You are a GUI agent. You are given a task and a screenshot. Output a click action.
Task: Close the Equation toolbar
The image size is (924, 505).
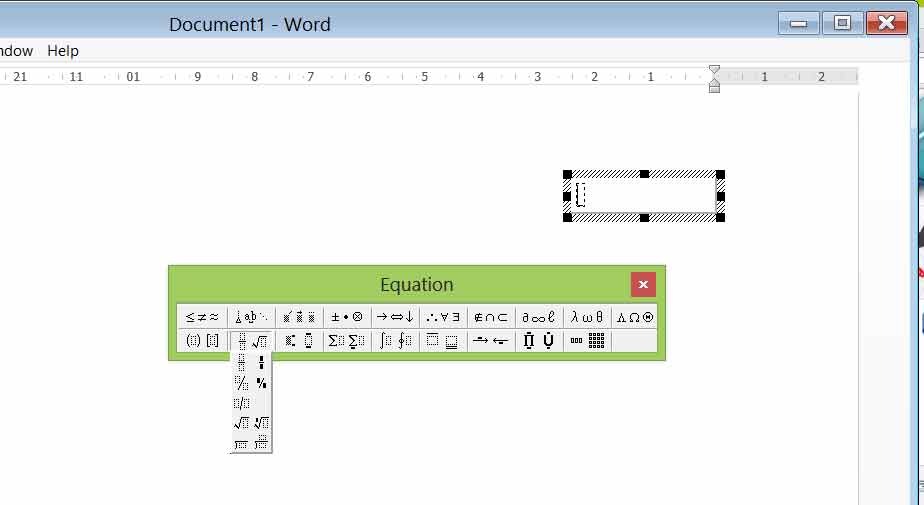(x=643, y=285)
